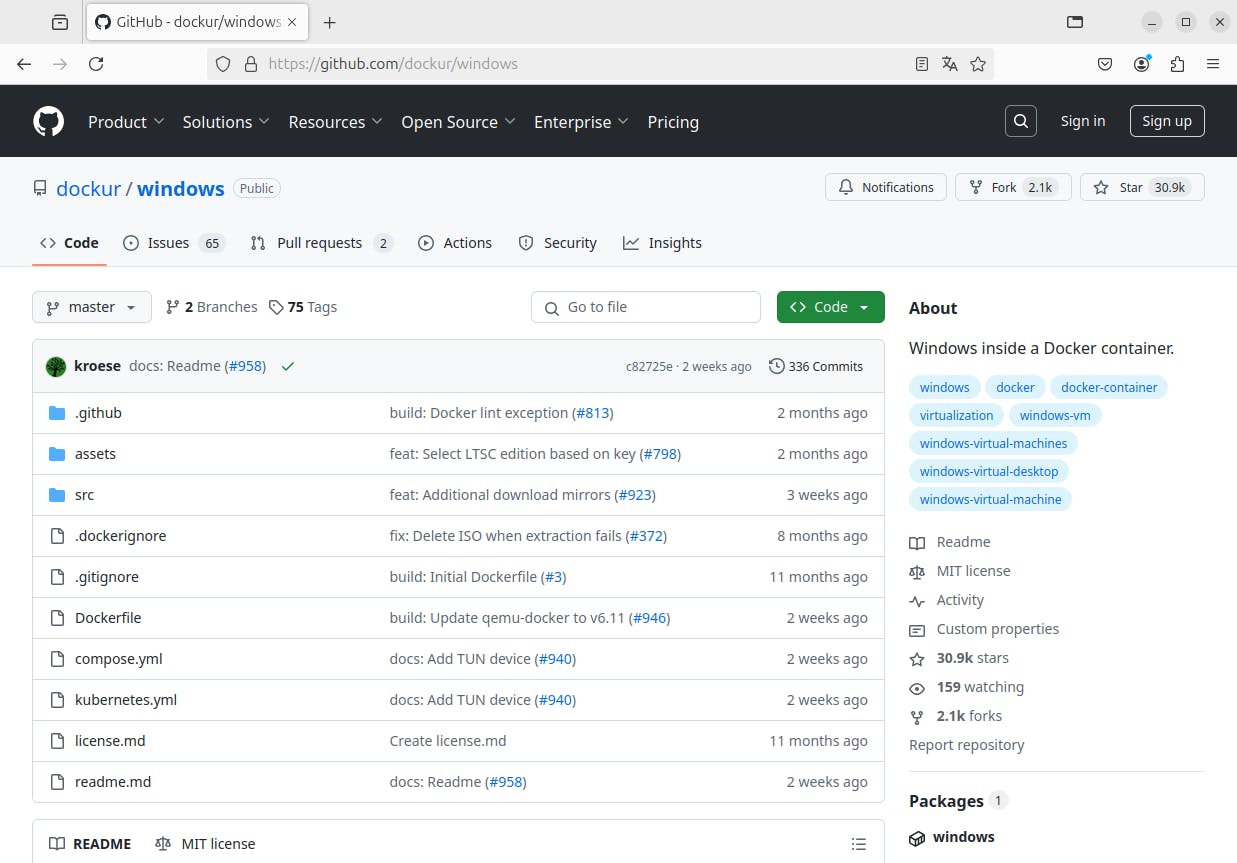Open the compose.yml file
This screenshot has width=1237, height=863.
[118, 659]
